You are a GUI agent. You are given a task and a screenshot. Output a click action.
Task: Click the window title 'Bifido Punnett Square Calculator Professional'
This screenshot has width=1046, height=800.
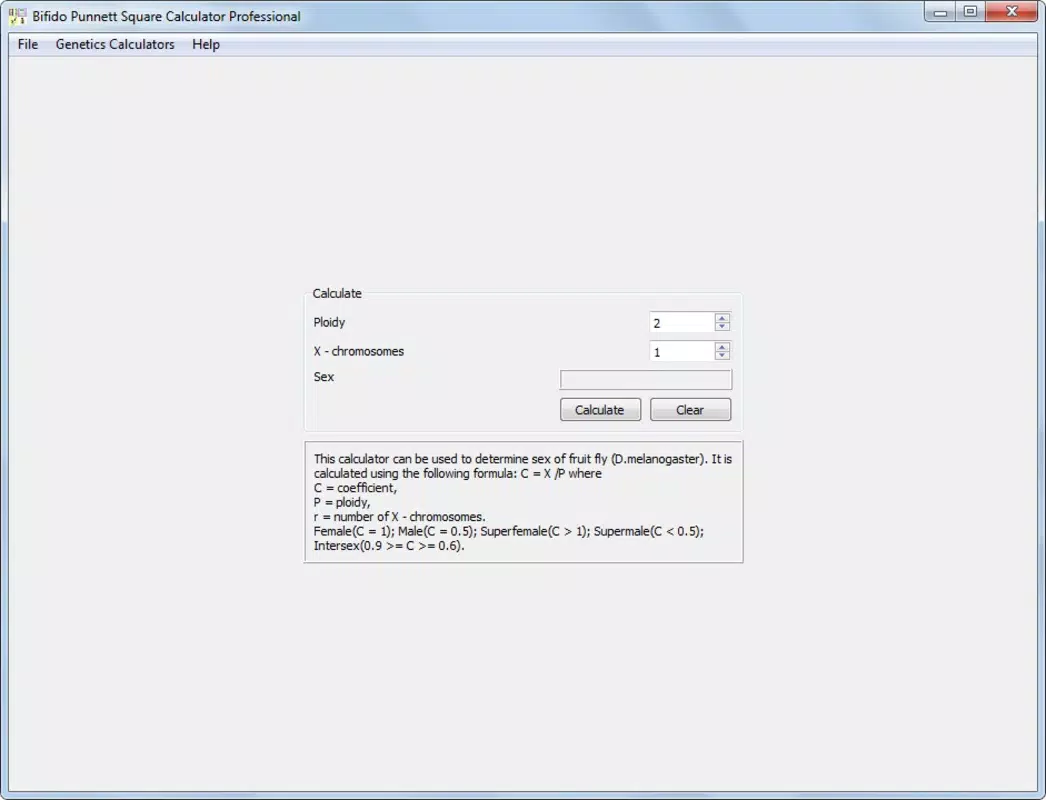click(x=166, y=16)
